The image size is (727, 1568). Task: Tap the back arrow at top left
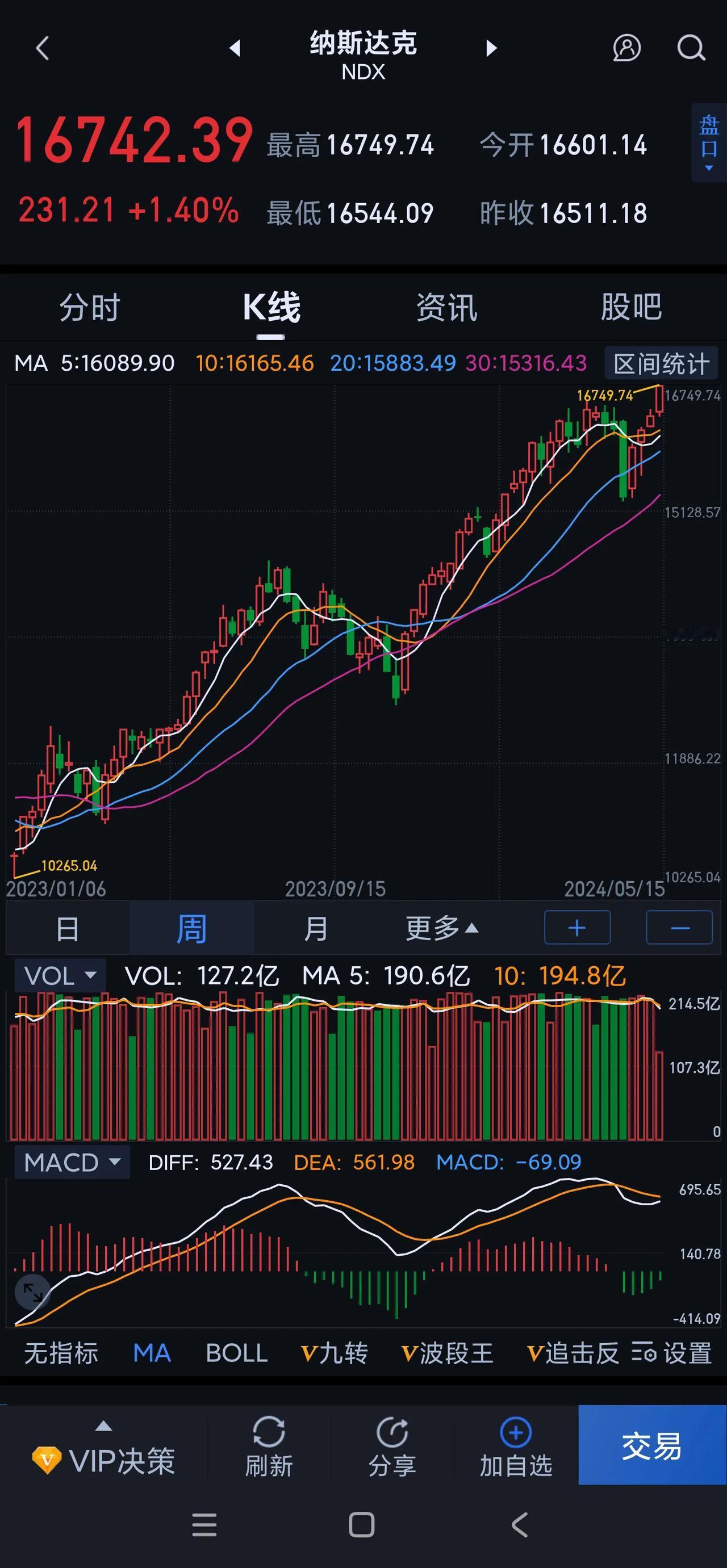[43, 48]
